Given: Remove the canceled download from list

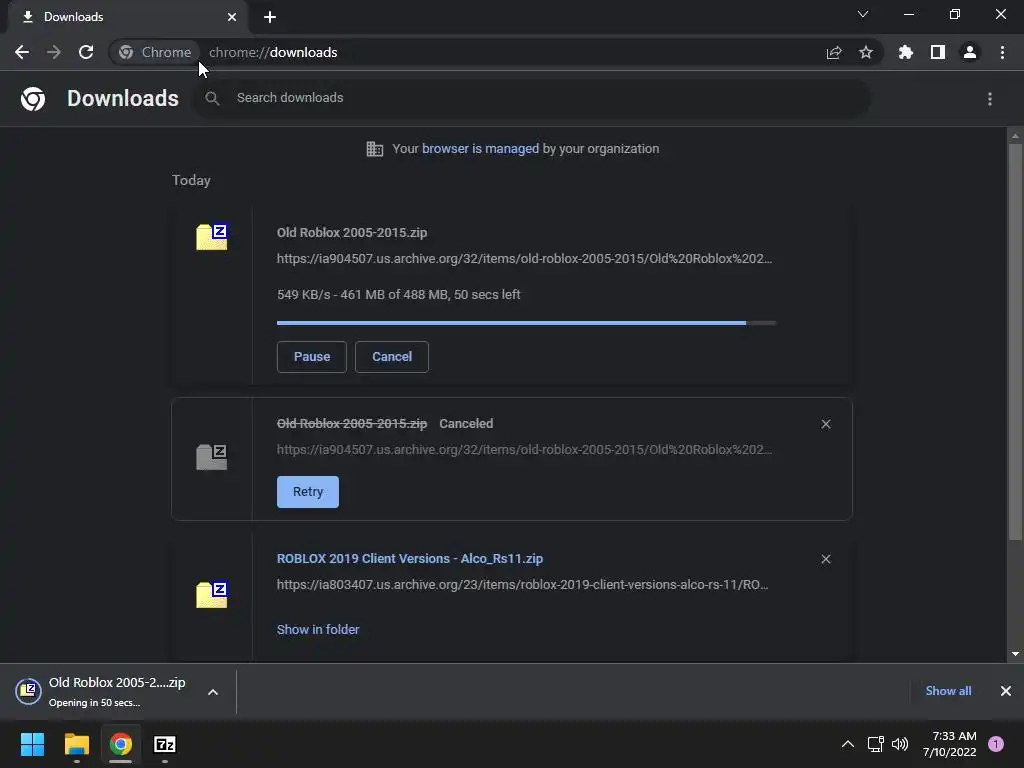Looking at the screenshot, I should (x=826, y=424).
